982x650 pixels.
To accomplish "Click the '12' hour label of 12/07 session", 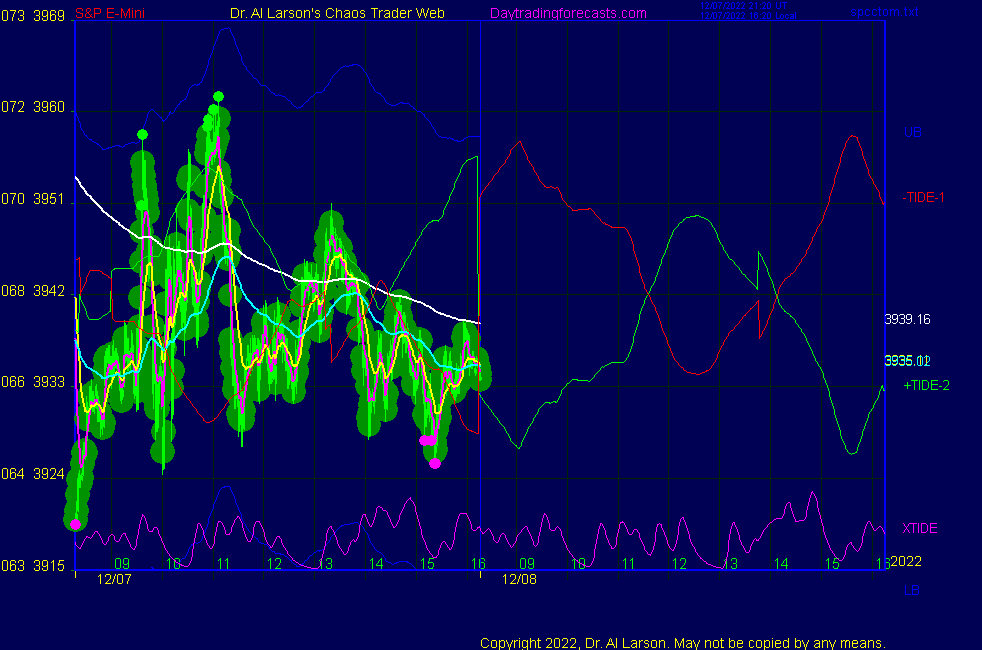I will tap(274, 564).
